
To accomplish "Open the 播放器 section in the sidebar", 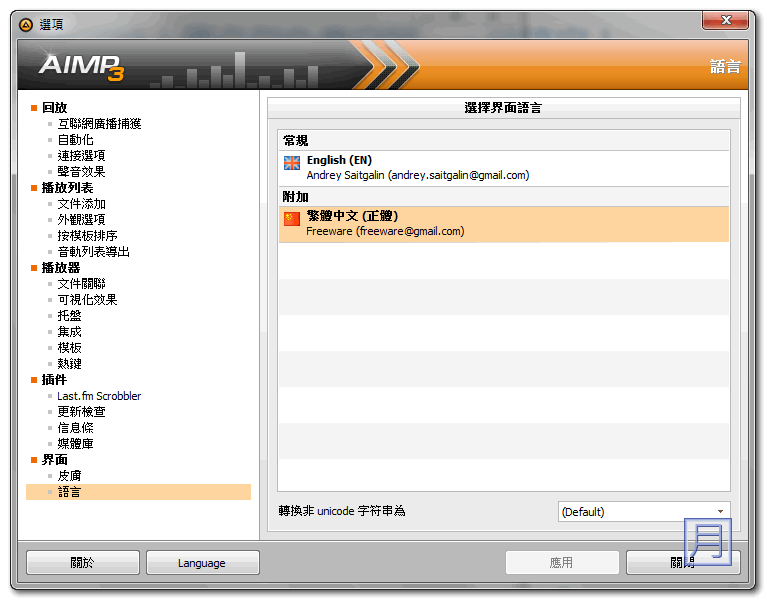I will 60,268.
